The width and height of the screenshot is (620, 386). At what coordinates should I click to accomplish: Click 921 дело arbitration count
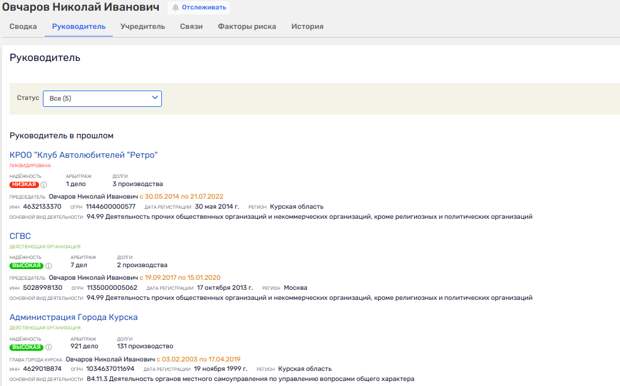[x=84, y=346]
